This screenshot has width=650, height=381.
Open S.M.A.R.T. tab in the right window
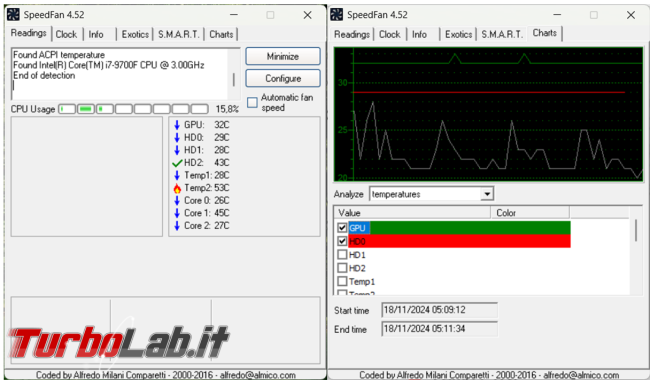pos(502,34)
